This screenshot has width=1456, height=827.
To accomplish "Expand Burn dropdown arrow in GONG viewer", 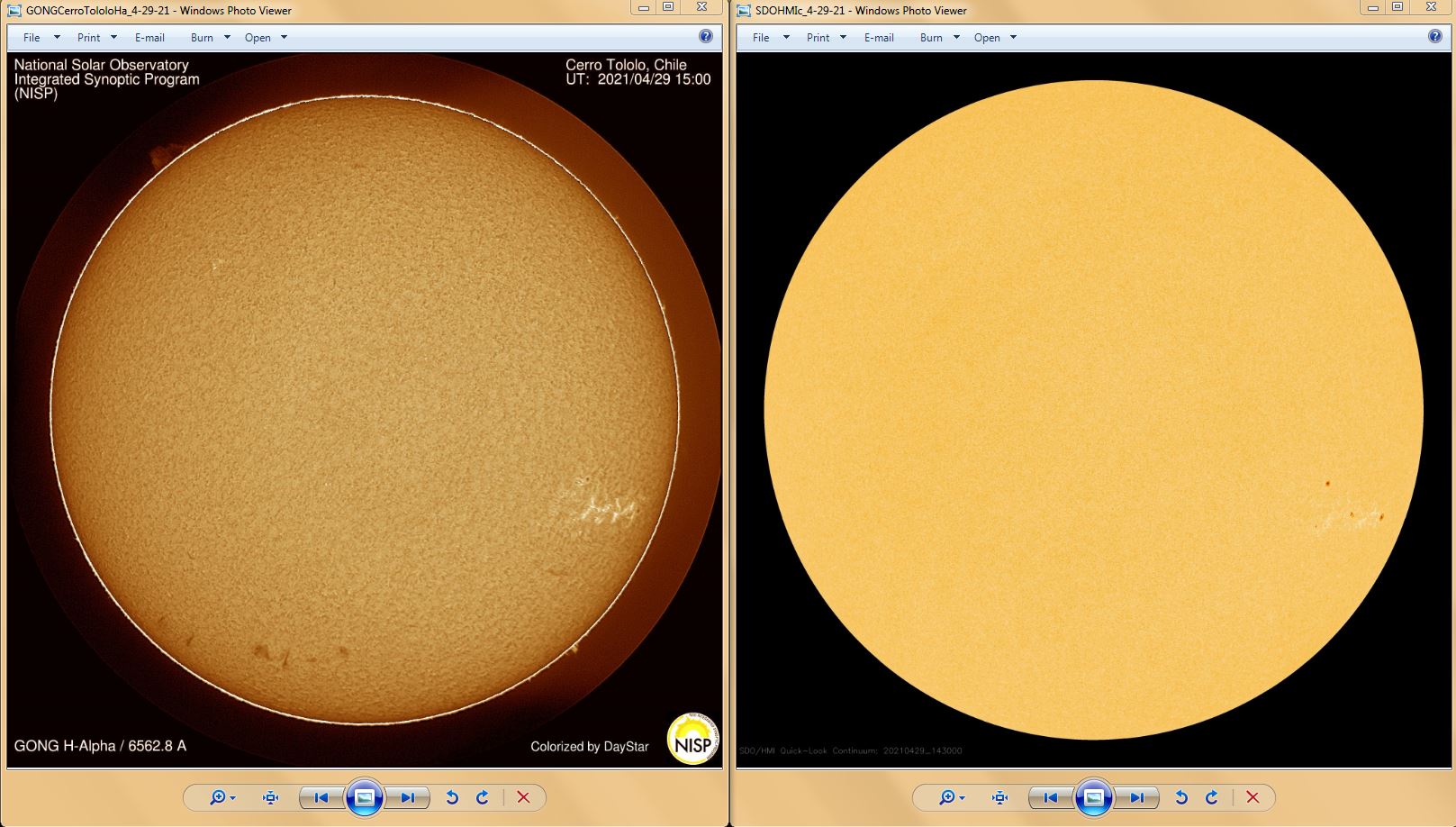I will (227, 38).
